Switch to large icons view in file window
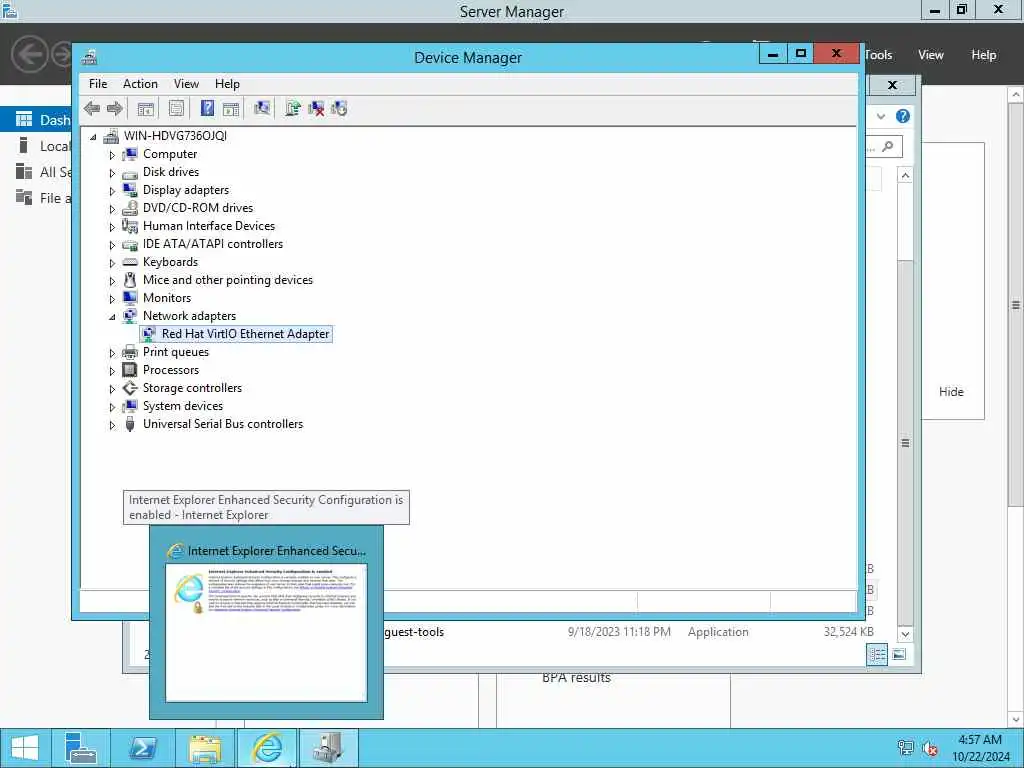This screenshot has width=1024, height=768. (899, 654)
